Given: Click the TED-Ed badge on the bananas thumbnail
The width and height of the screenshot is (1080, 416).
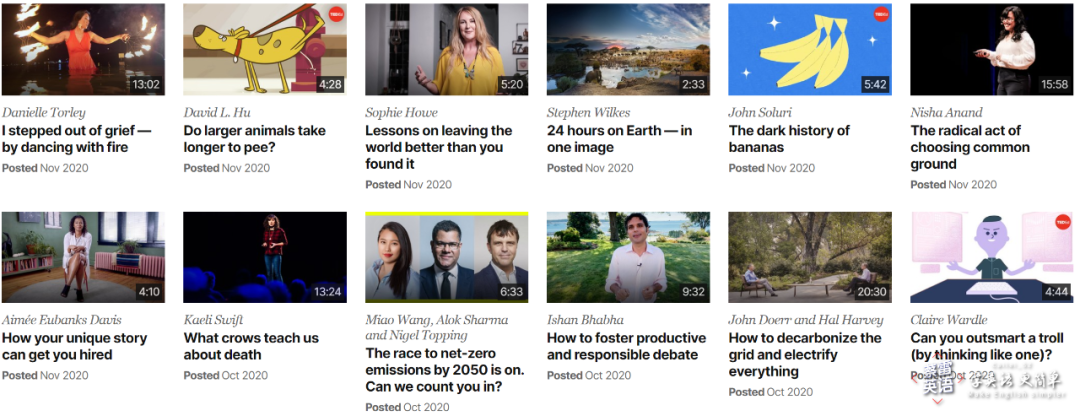Looking at the screenshot, I should (881, 14).
